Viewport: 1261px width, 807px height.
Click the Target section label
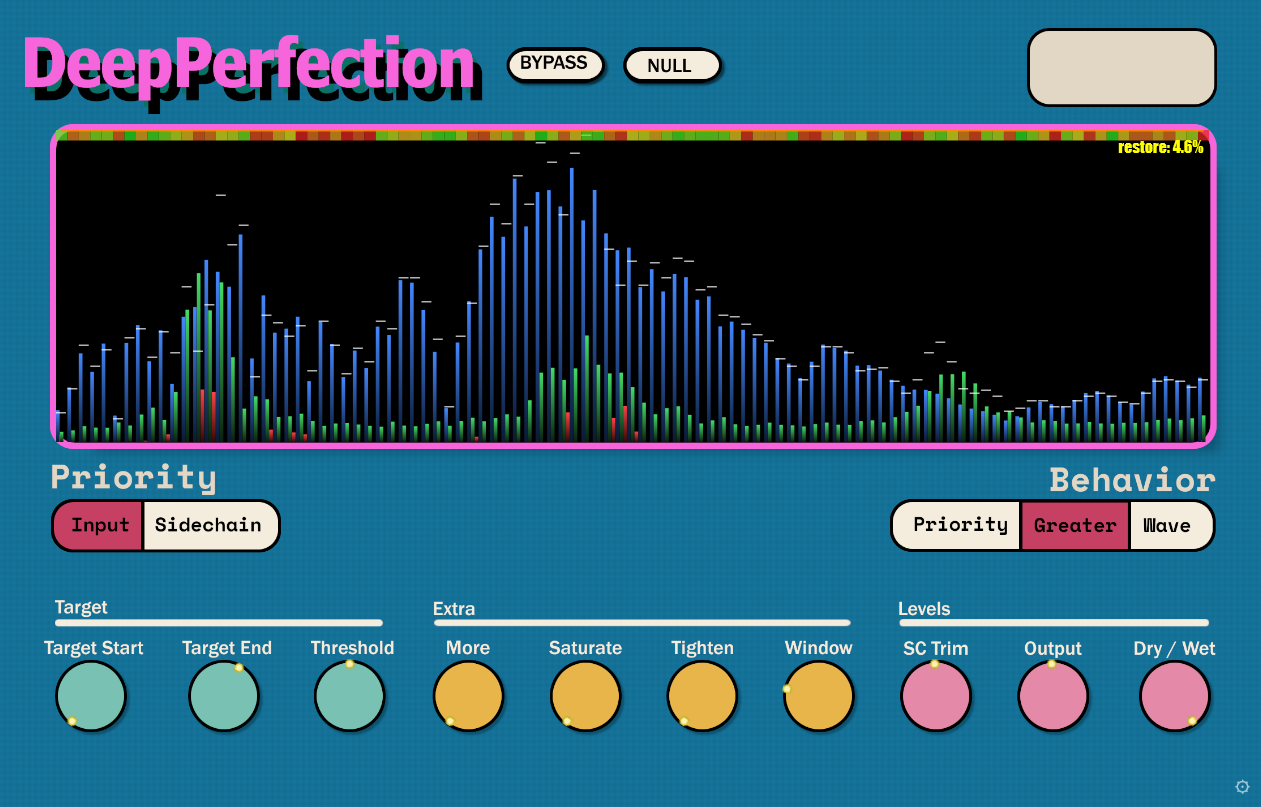(x=81, y=607)
